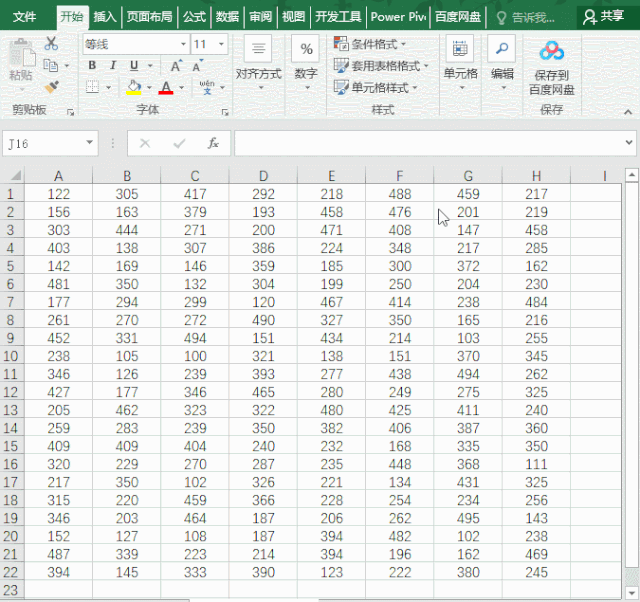Open the font size dropdown 11
The height and width of the screenshot is (602, 640).
(x=221, y=44)
